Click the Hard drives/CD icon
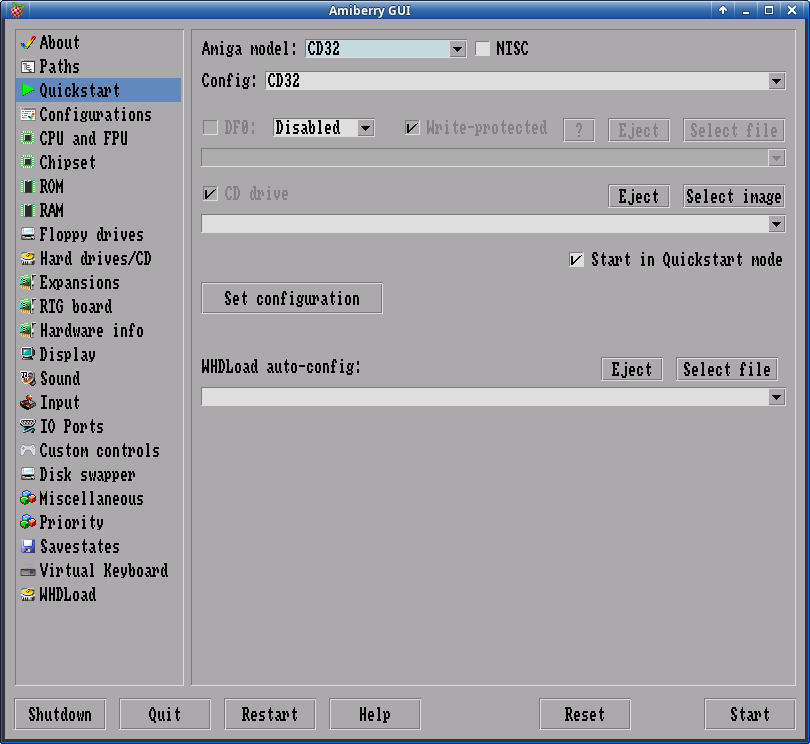 tap(27, 258)
